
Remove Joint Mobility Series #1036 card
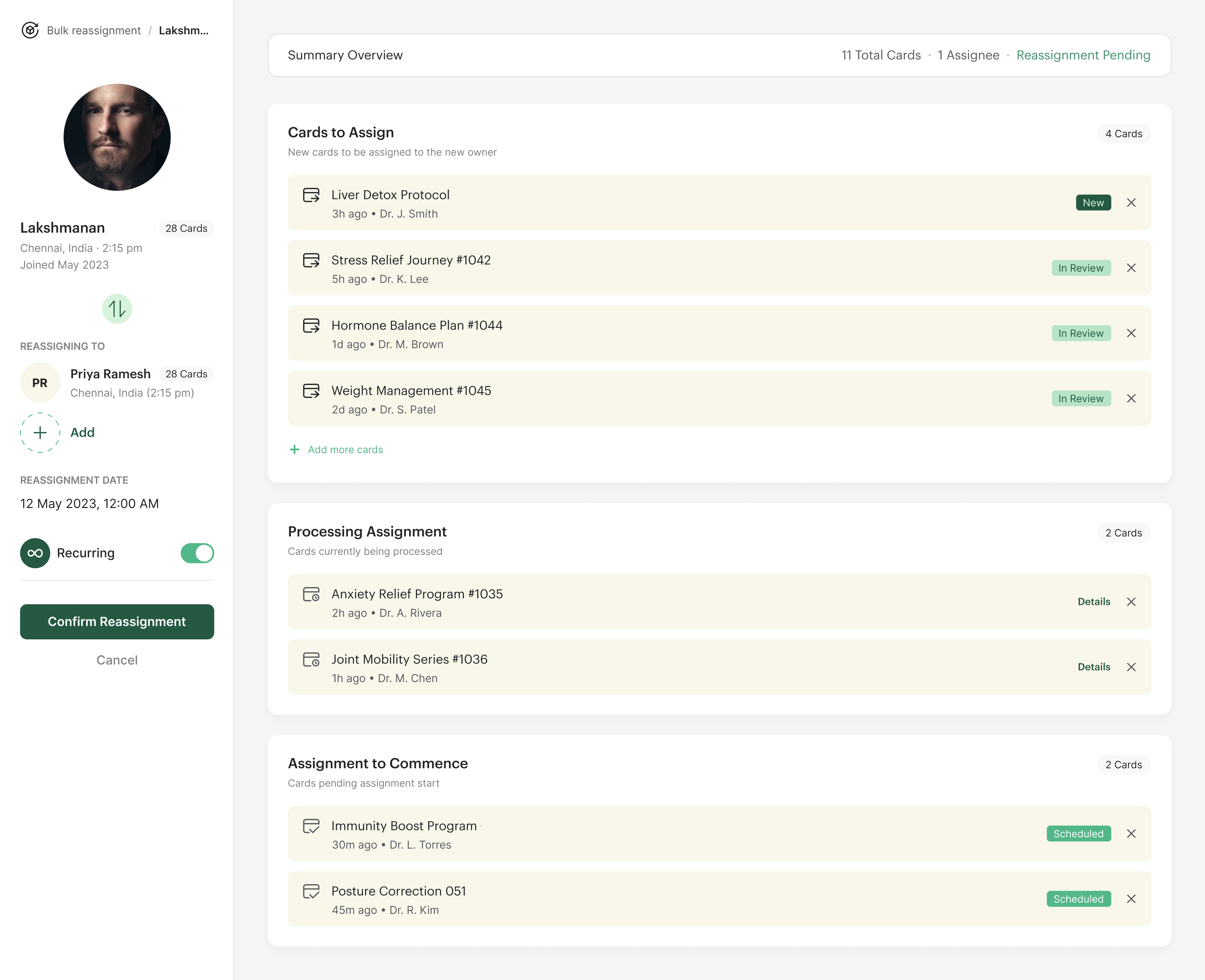click(1131, 667)
